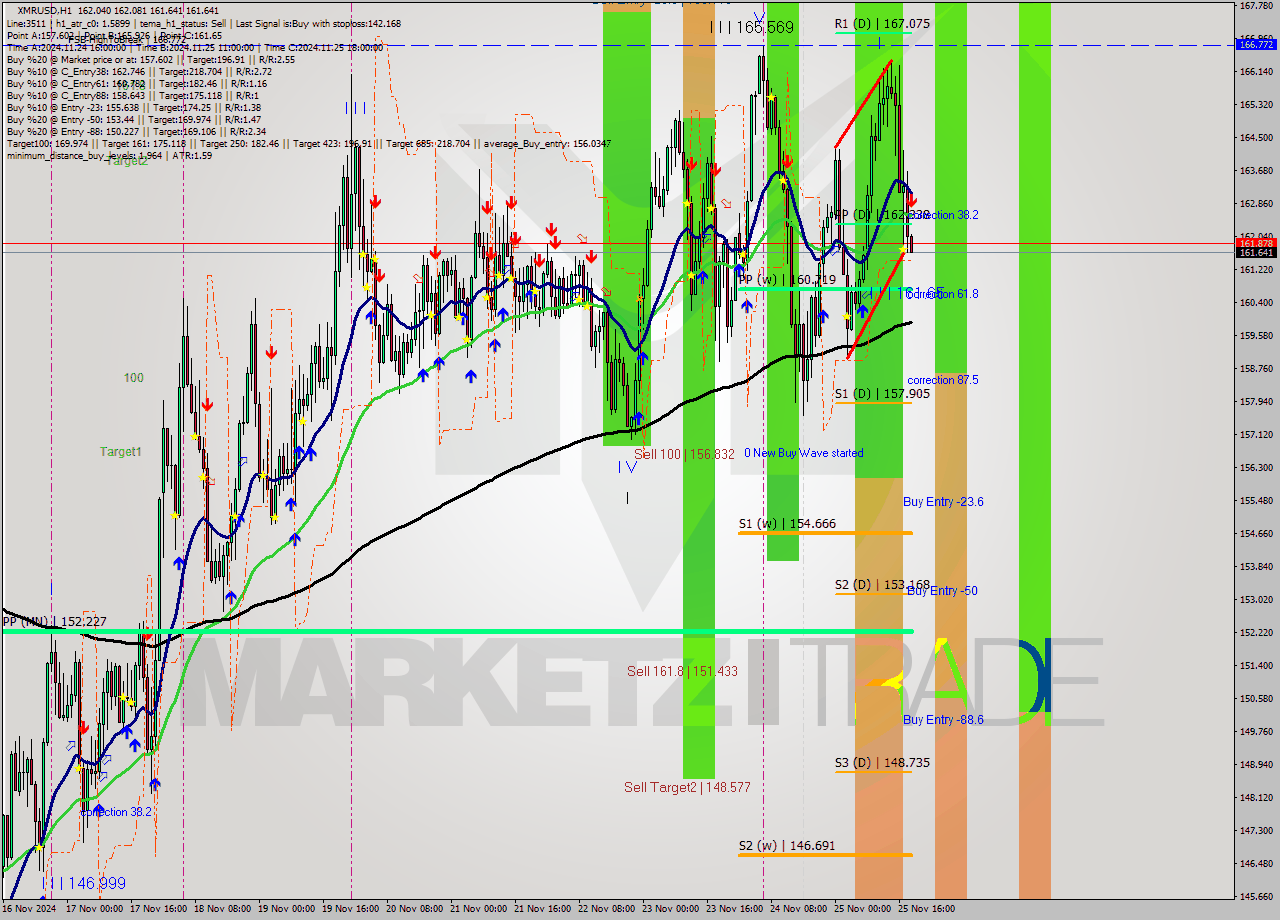Click the 'correction 61.8' label
This screenshot has height=920, width=1280.
(x=942, y=294)
